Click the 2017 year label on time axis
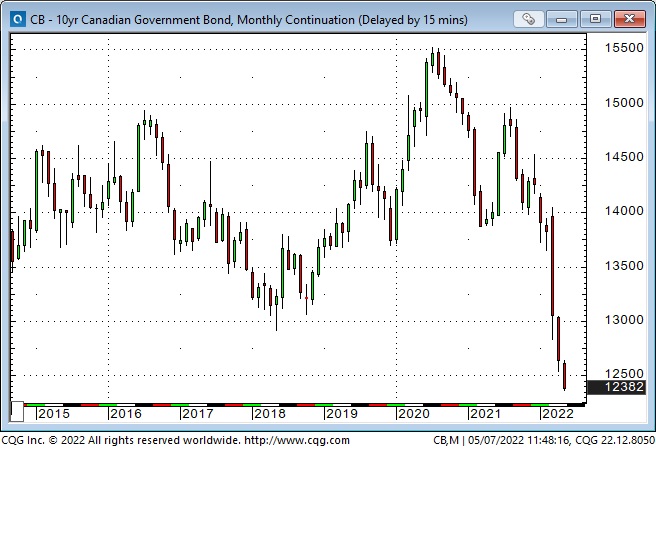 tap(197, 414)
